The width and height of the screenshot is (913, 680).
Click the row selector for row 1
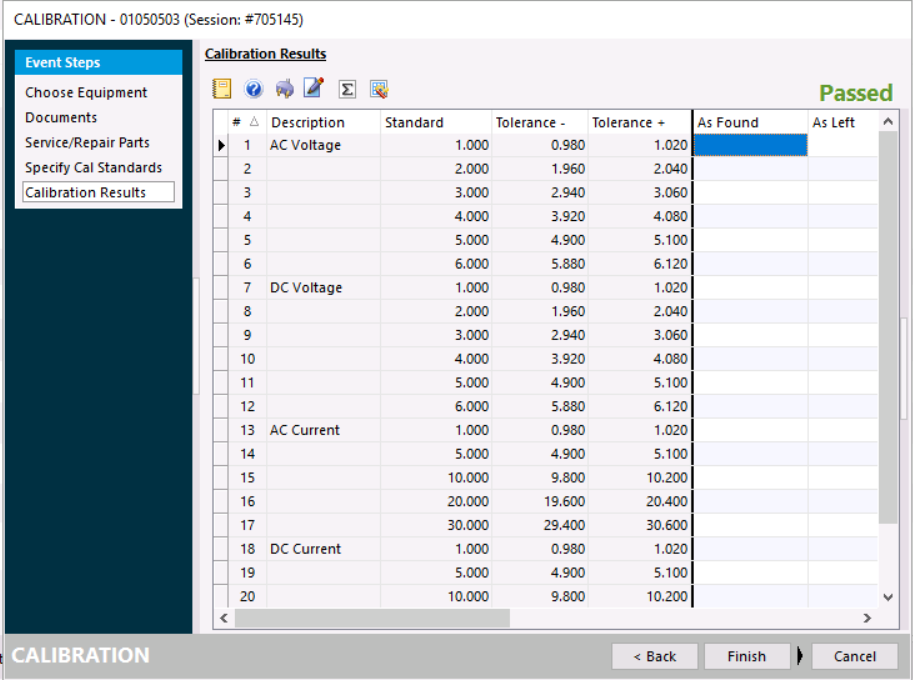click(221, 145)
